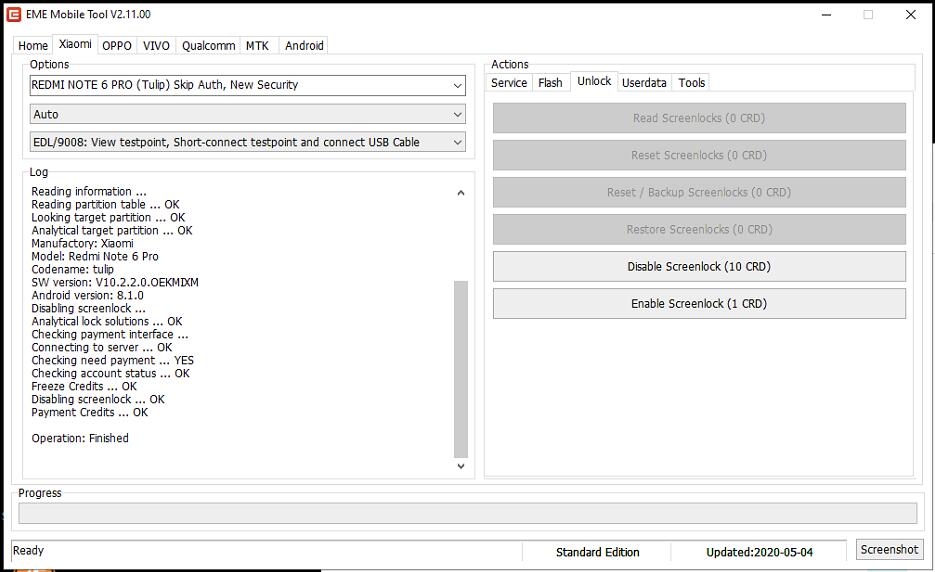The width and height of the screenshot is (935, 572).
Task: Open the MTK tab
Action: coord(258,45)
